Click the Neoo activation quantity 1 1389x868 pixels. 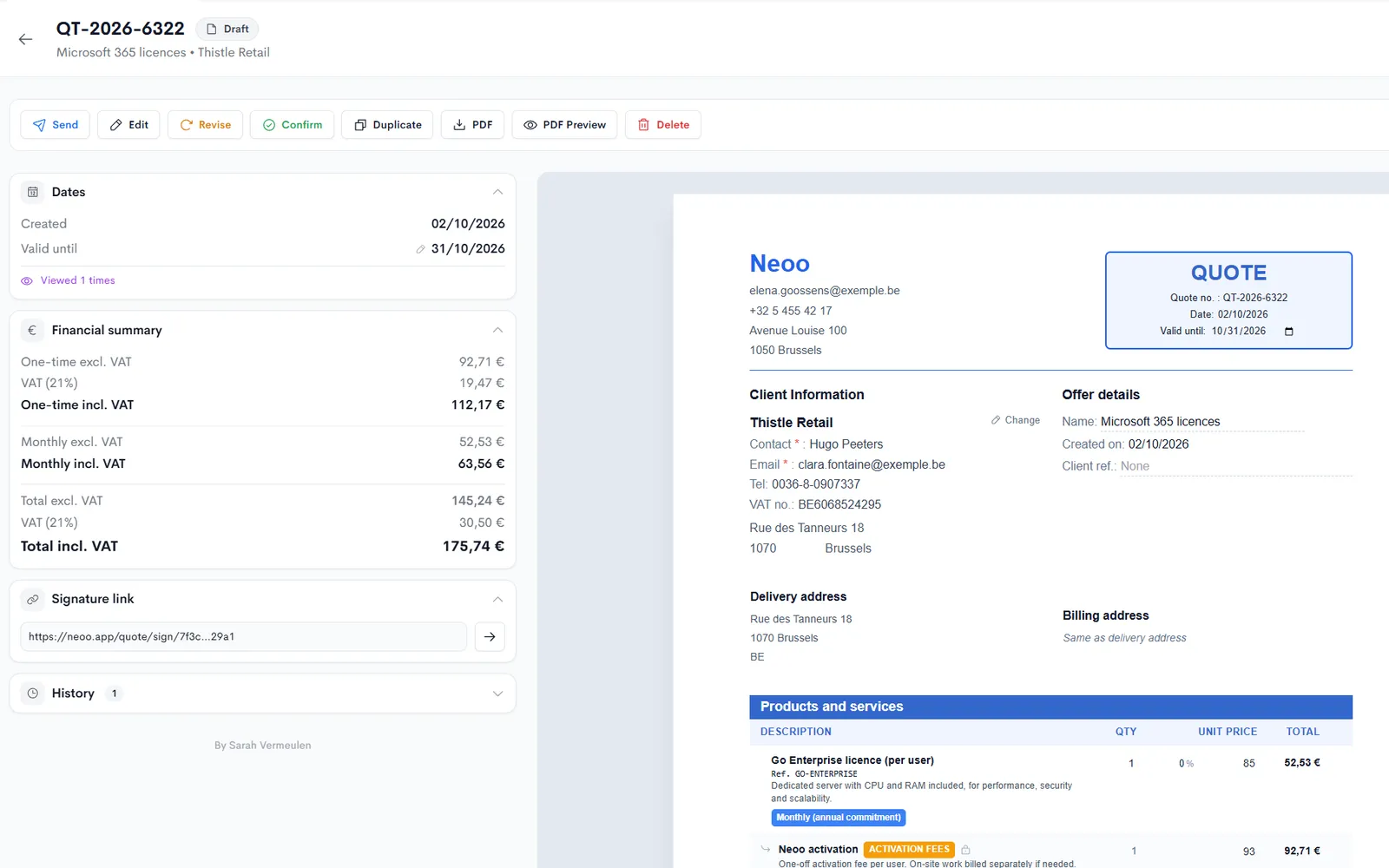point(1134,852)
